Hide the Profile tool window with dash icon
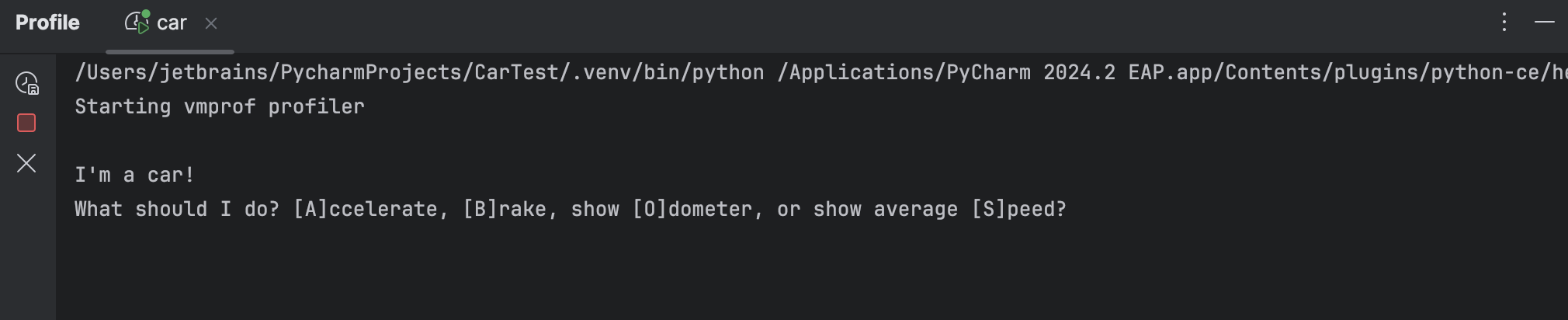Image resolution: width=1568 pixels, height=320 pixels. click(x=1544, y=23)
